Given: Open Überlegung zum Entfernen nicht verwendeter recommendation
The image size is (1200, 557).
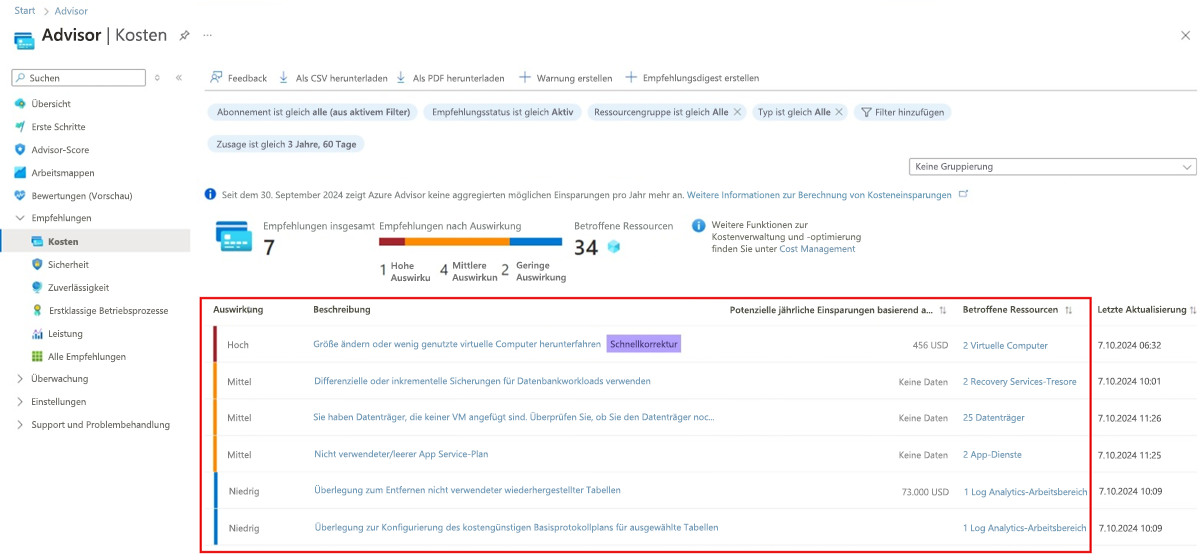Looking at the screenshot, I should point(467,490).
